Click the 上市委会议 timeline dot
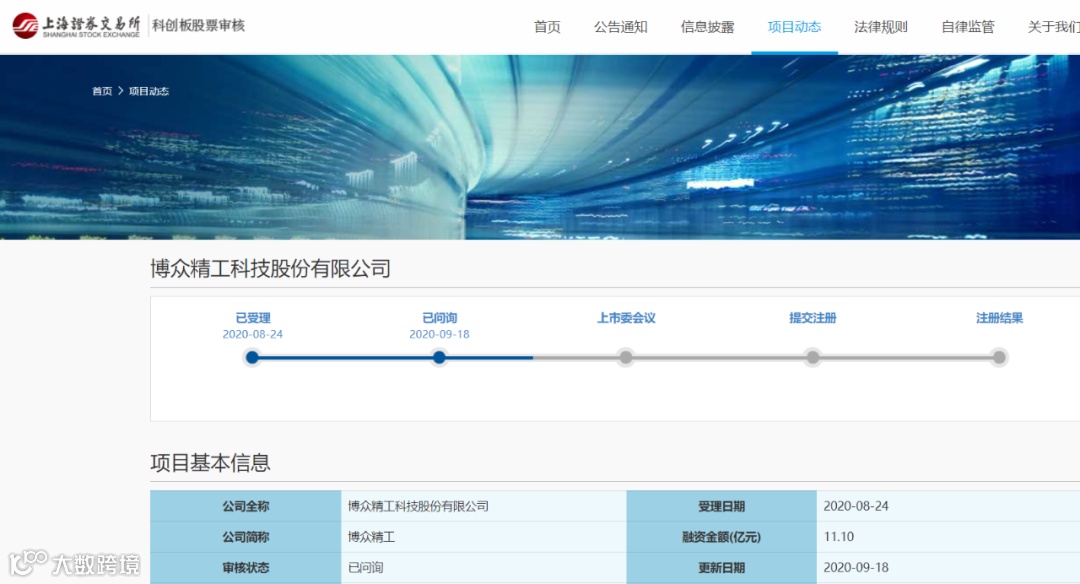 click(625, 357)
